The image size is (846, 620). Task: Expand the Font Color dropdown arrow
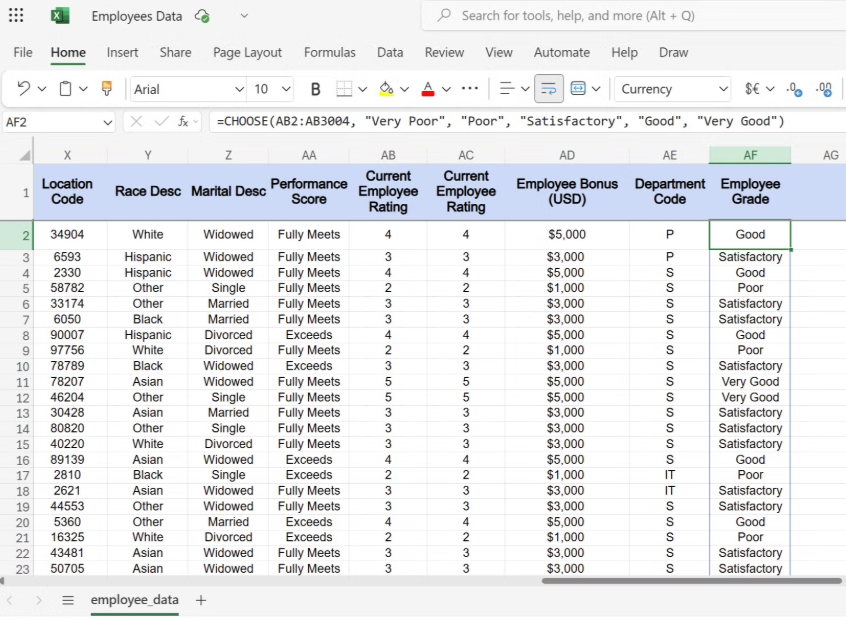(446, 89)
